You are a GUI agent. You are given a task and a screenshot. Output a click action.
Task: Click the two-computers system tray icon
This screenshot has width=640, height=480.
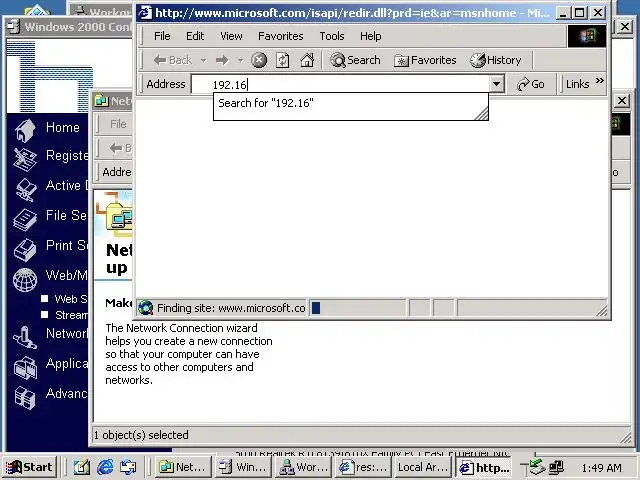click(556, 467)
